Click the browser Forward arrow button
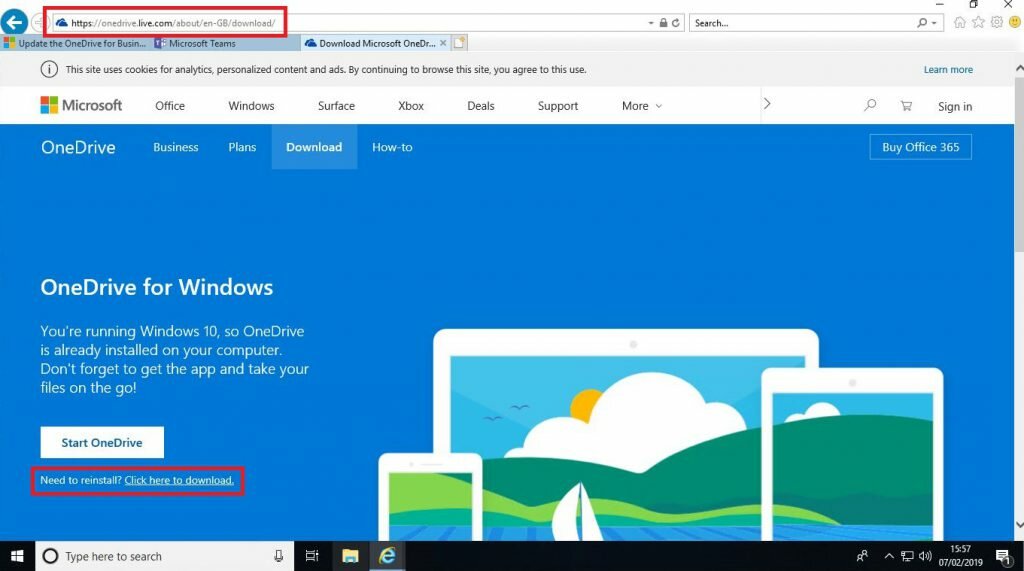This screenshot has width=1024, height=571. [38, 23]
